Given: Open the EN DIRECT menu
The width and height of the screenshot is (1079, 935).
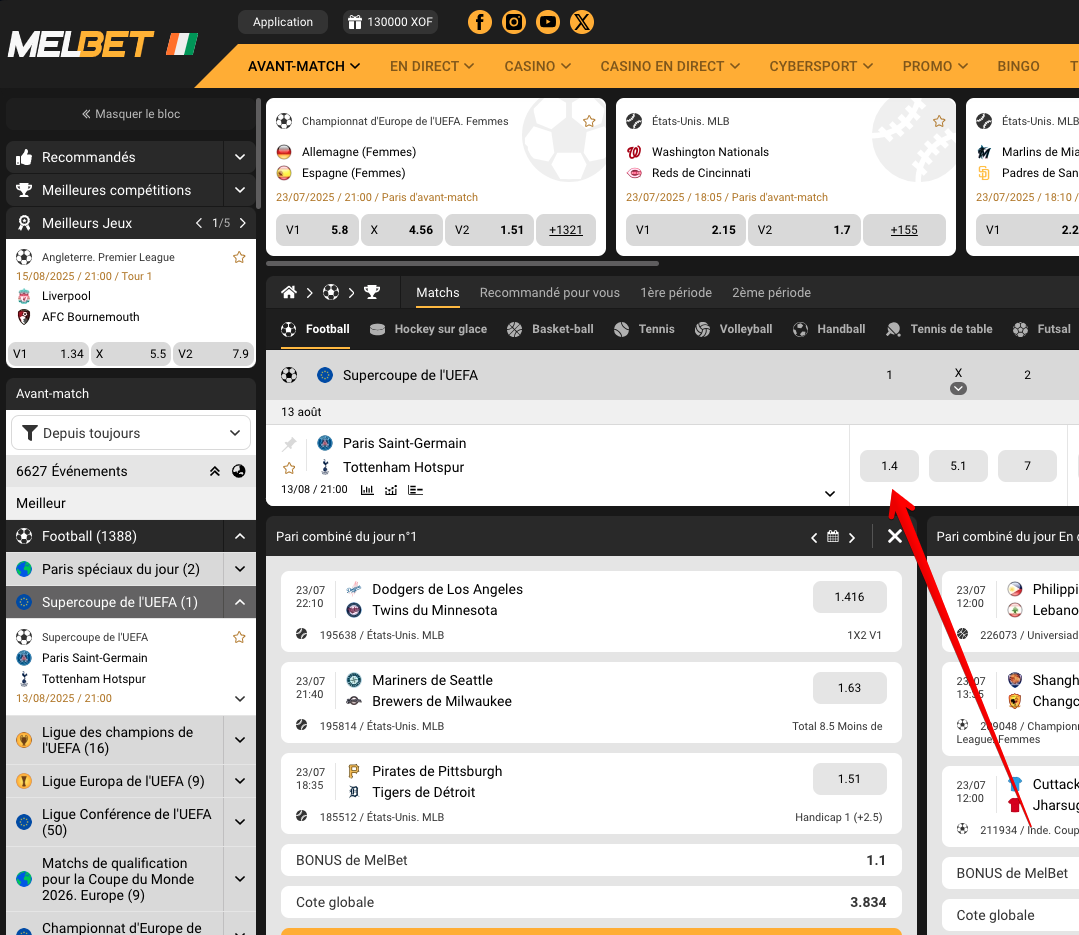Looking at the screenshot, I should coord(431,66).
